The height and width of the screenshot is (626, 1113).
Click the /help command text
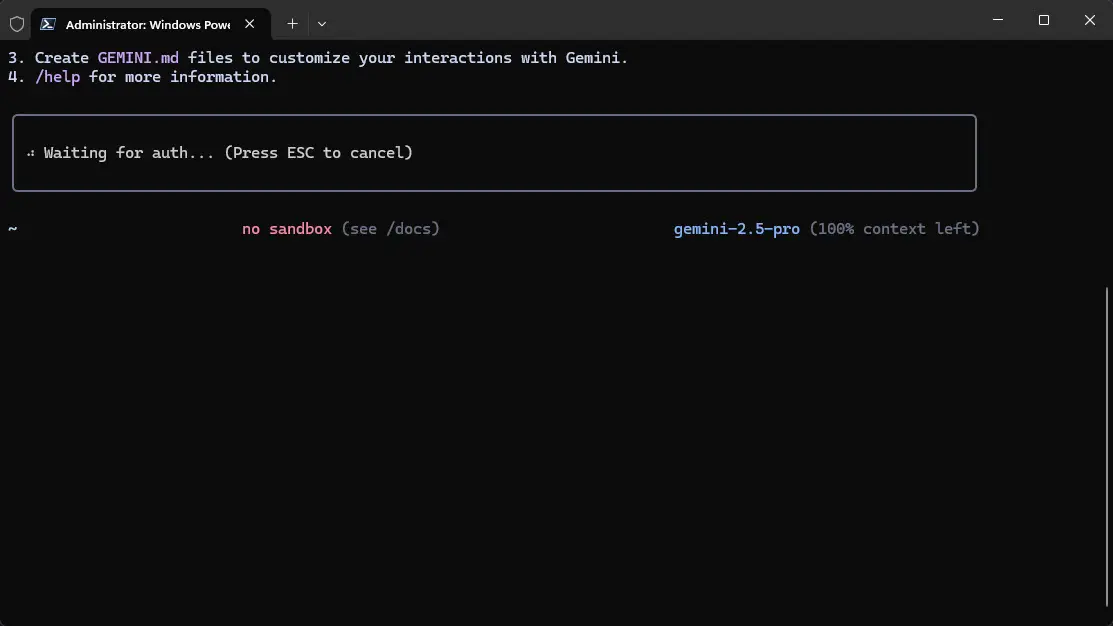[58, 77]
